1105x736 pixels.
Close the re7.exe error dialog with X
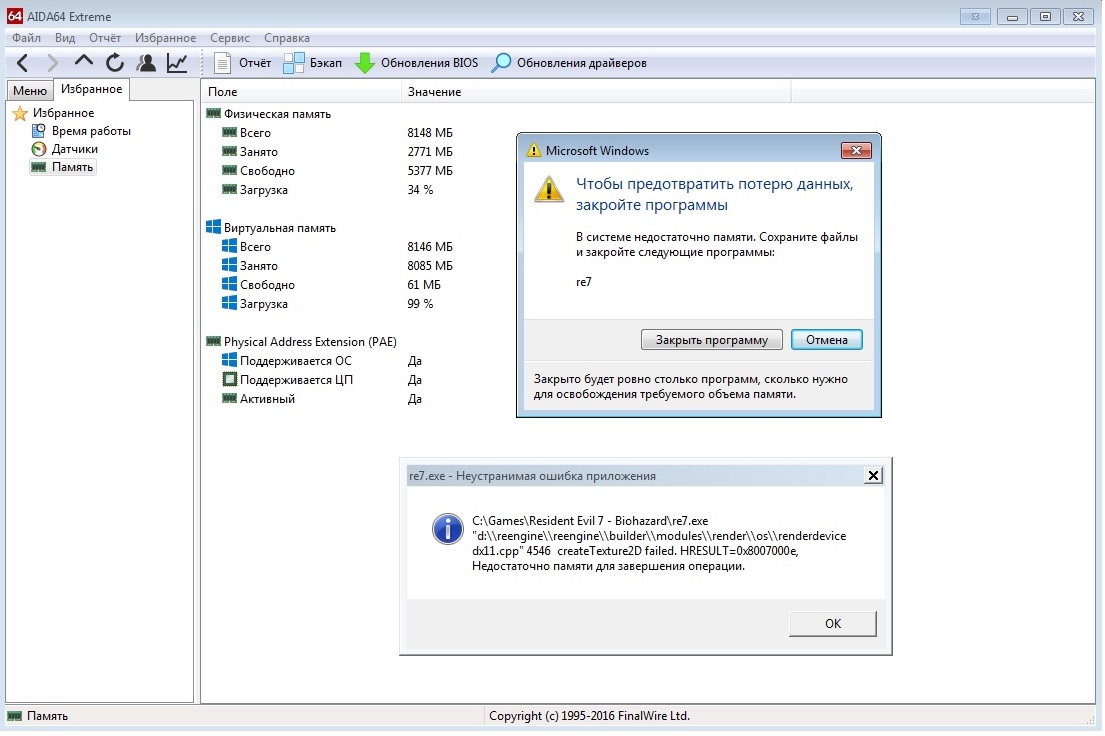pos(873,477)
